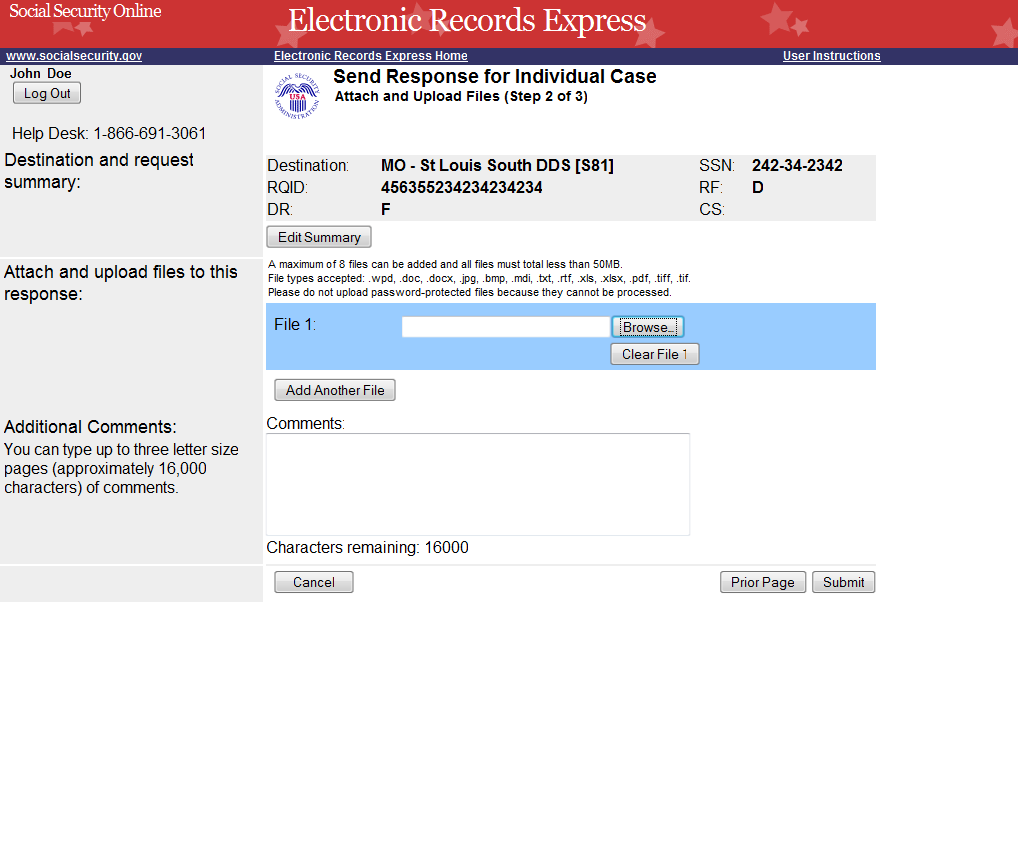The height and width of the screenshot is (845, 1018).
Task: Click the Social Security Administration seal logo
Action: (x=297, y=96)
